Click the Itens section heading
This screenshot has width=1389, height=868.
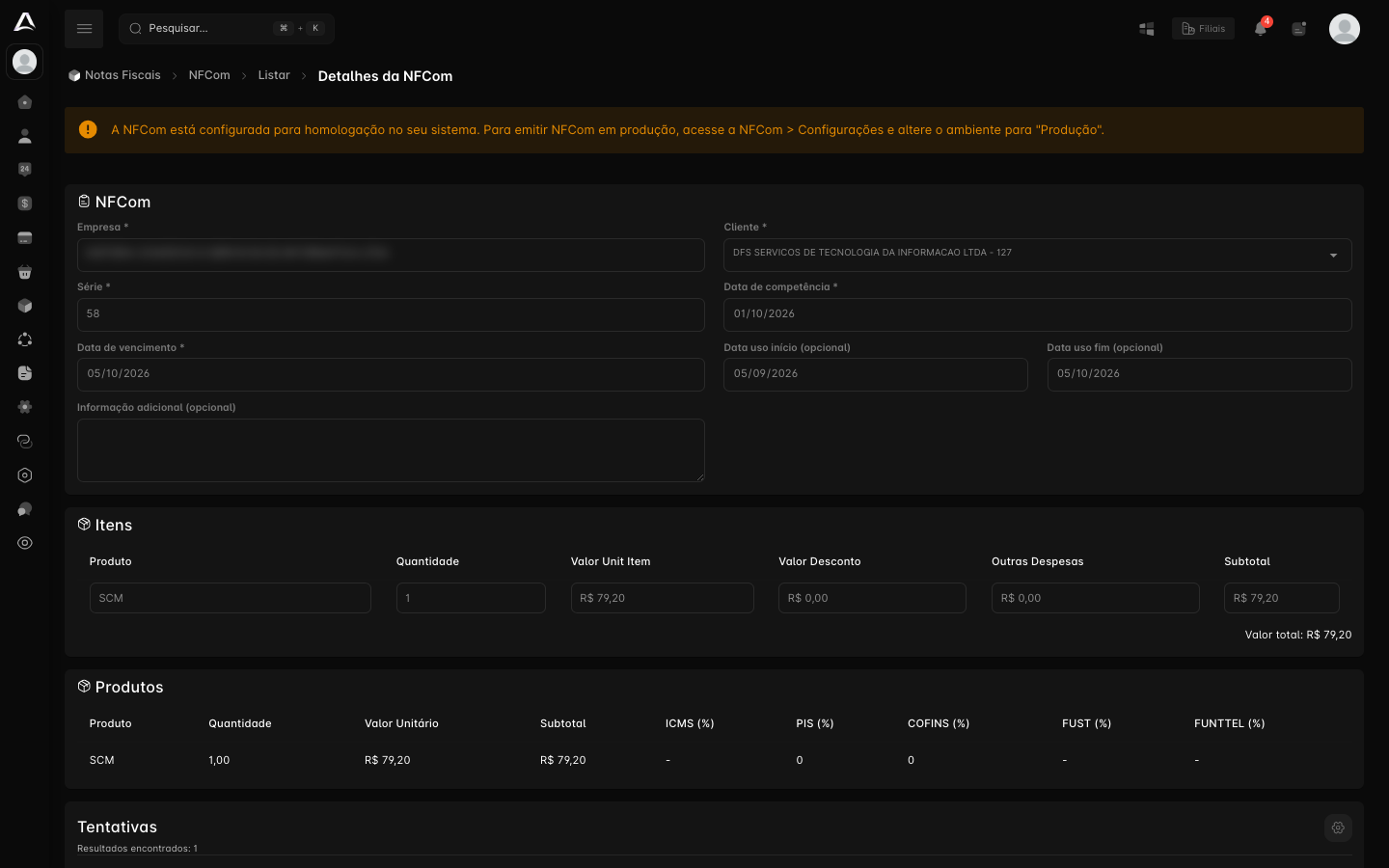[114, 525]
